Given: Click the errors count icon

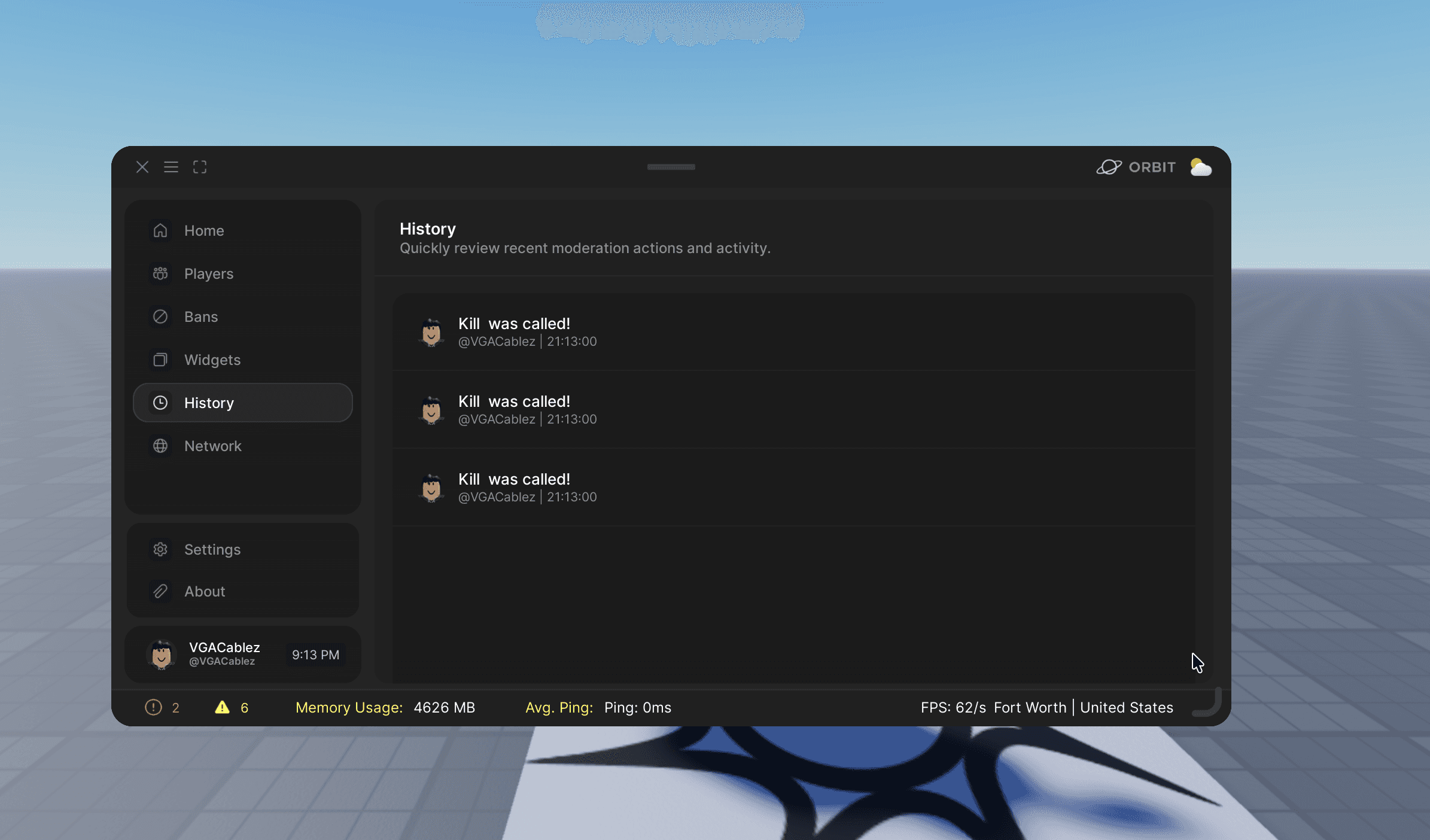Looking at the screenshot, I should [x=154, y=708].
